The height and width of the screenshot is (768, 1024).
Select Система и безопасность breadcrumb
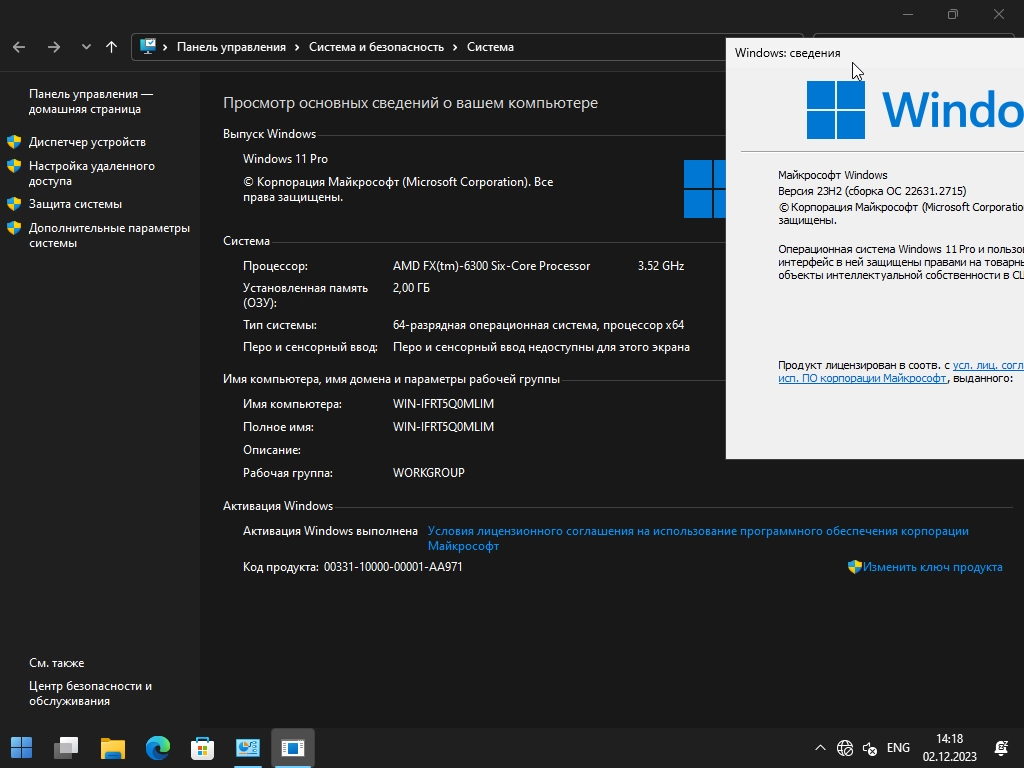tap(376, 47)
